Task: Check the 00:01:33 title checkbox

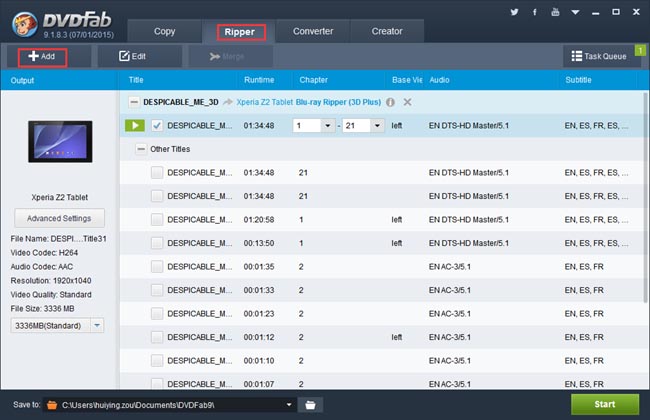Action: [157, 290]
